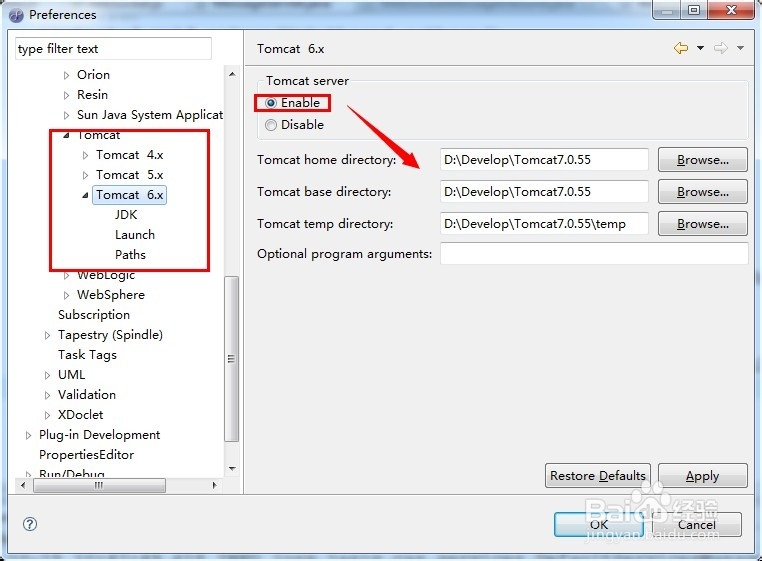The image size is (762, 561).
Task: Click the tree scroll down arrow
Action: [x=232, y=469]
